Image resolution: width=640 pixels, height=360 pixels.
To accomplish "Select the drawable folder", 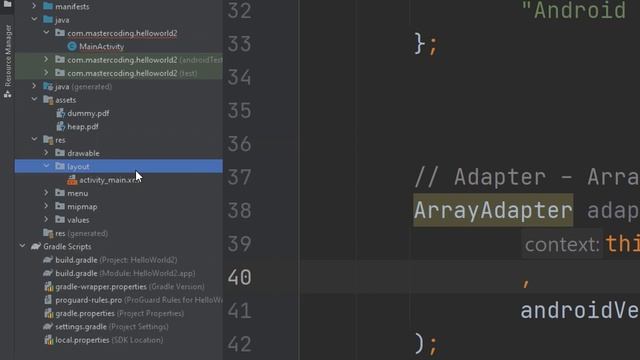I will (x=83, y=153).
